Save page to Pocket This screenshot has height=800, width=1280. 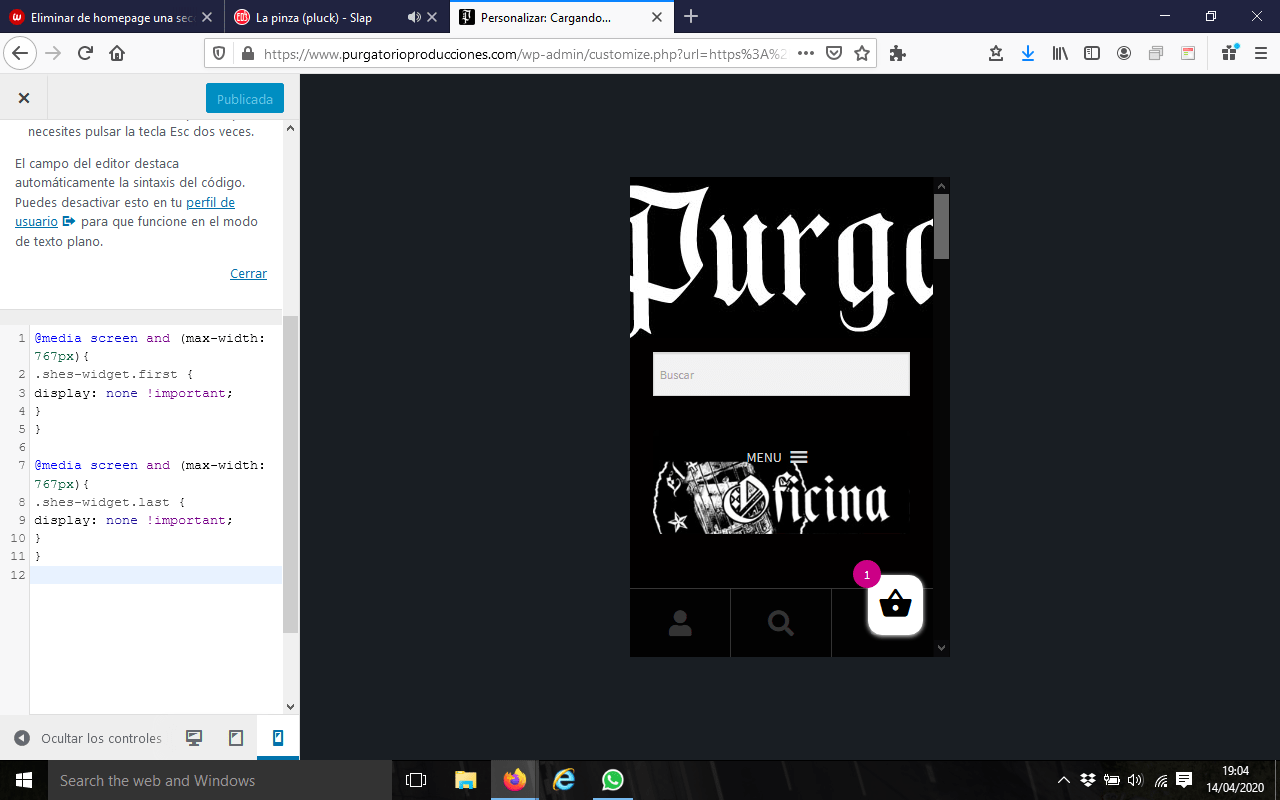point(834,53)
